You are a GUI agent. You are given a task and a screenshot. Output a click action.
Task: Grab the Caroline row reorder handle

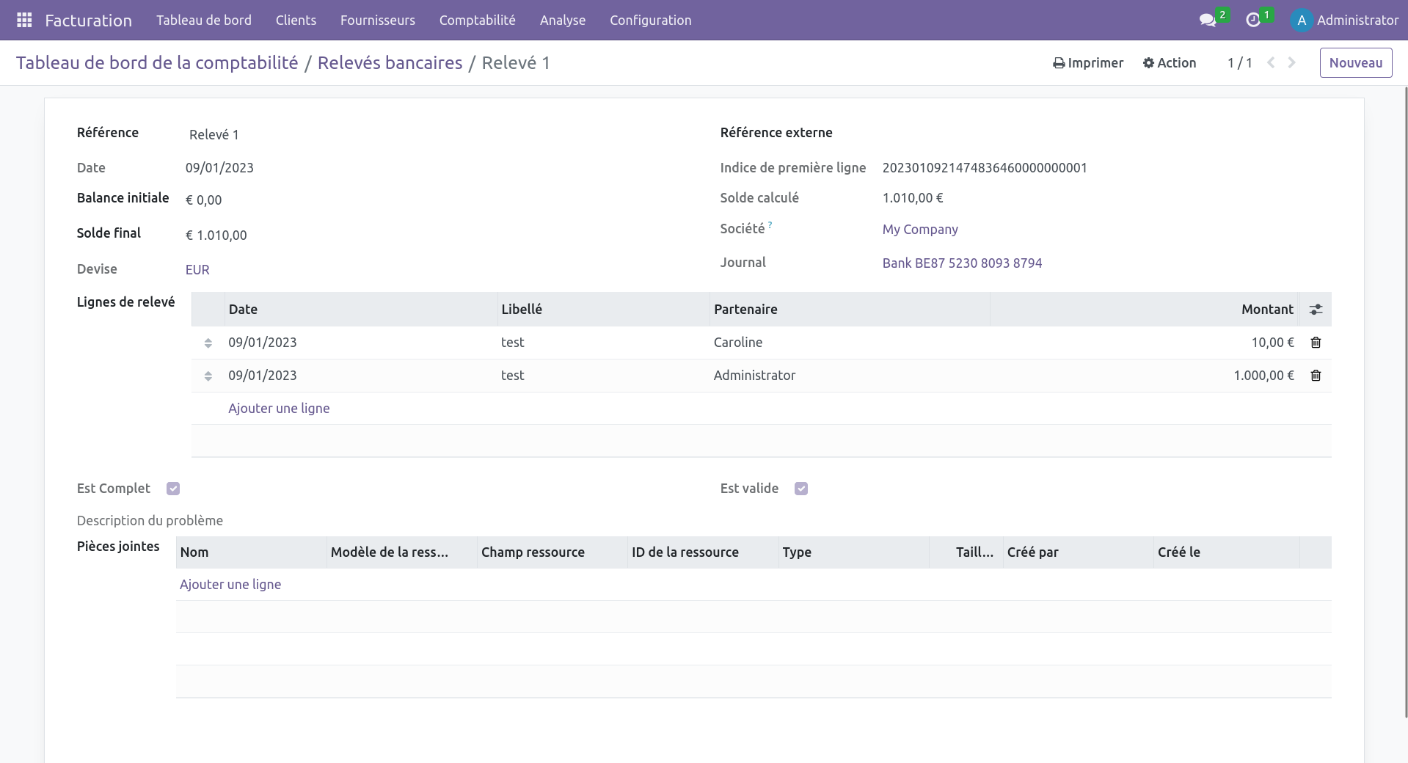pos(208,343)
